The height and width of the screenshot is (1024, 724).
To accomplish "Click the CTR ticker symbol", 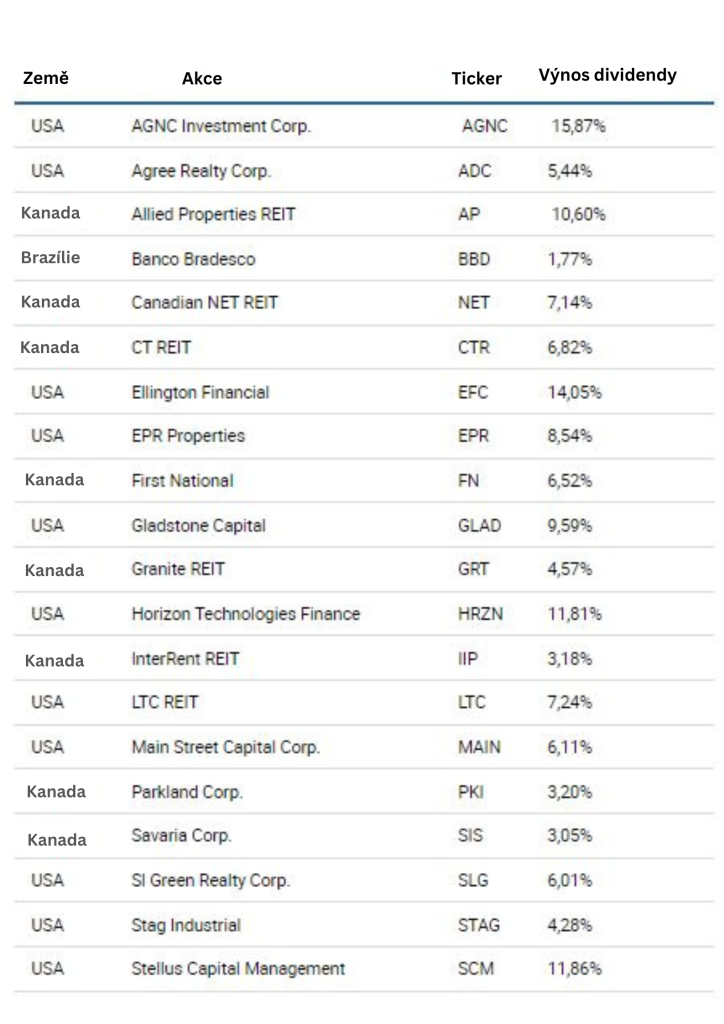I will click(474, 348).
